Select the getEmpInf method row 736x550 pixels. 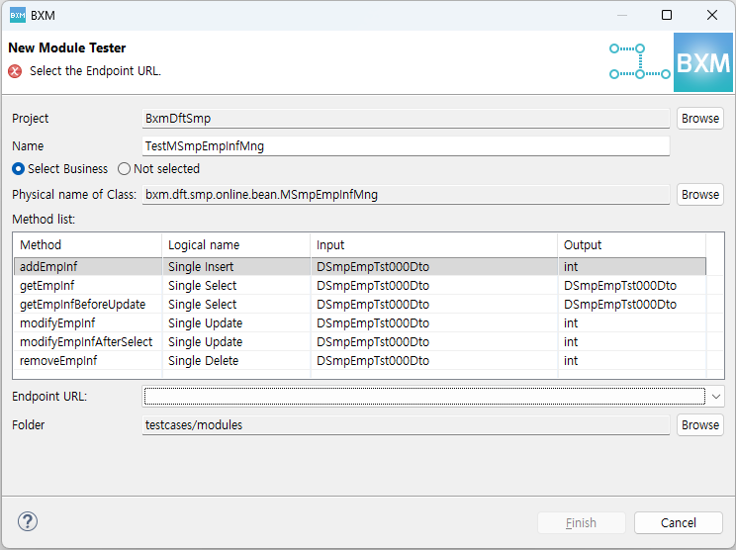pos(360,285)
